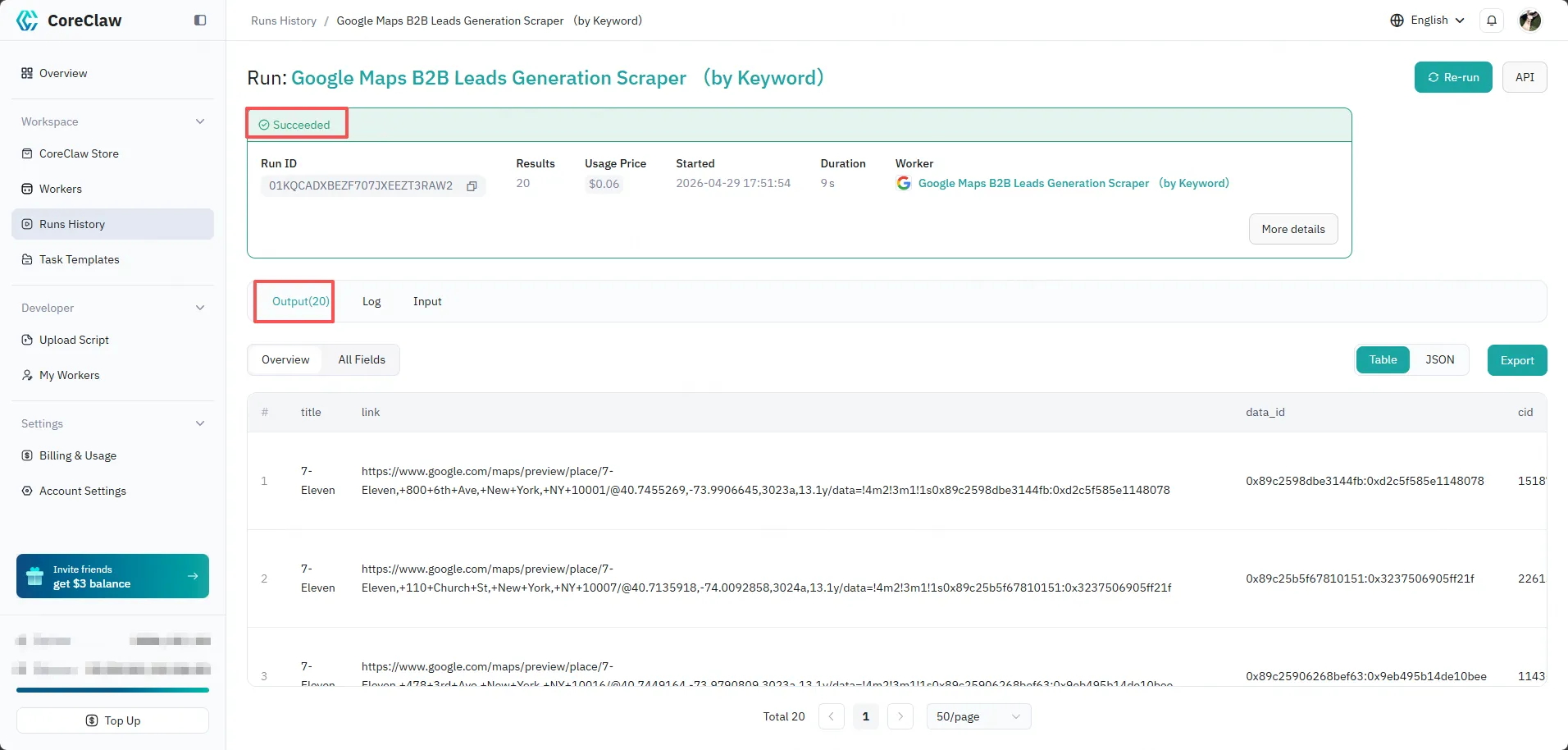Click the Export button
Screen dimensions: 1568x750
[x=1517, y=360]
